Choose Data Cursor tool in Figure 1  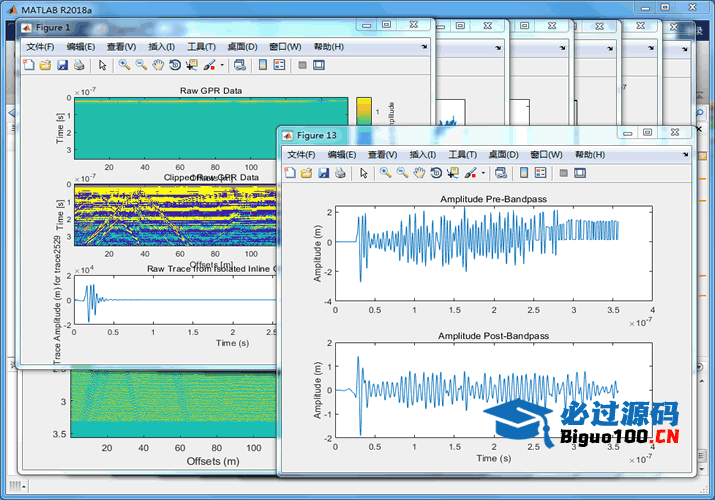pos(192,65)
